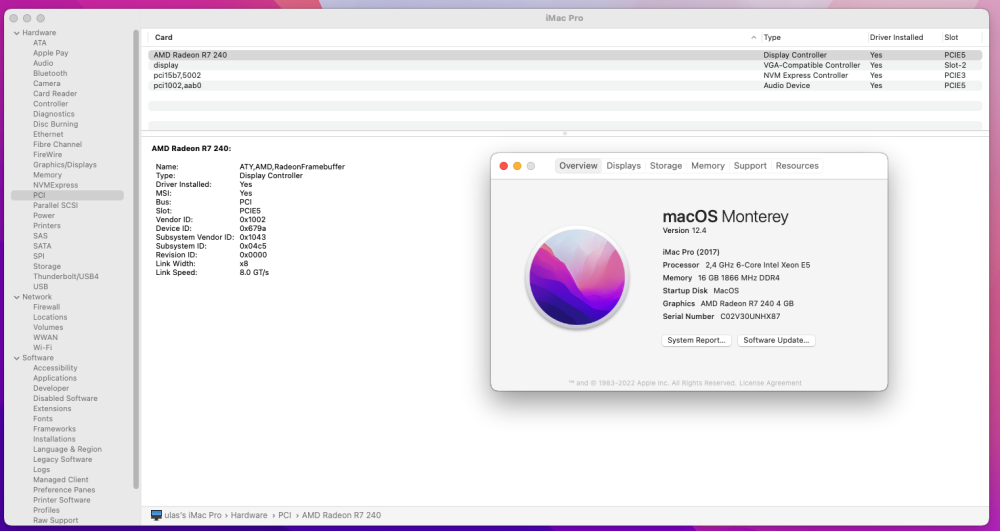Image resolution: width=1000 pixels, height=531 pixels.
Task: Open the Support tab
Action: tap(750, 166)
